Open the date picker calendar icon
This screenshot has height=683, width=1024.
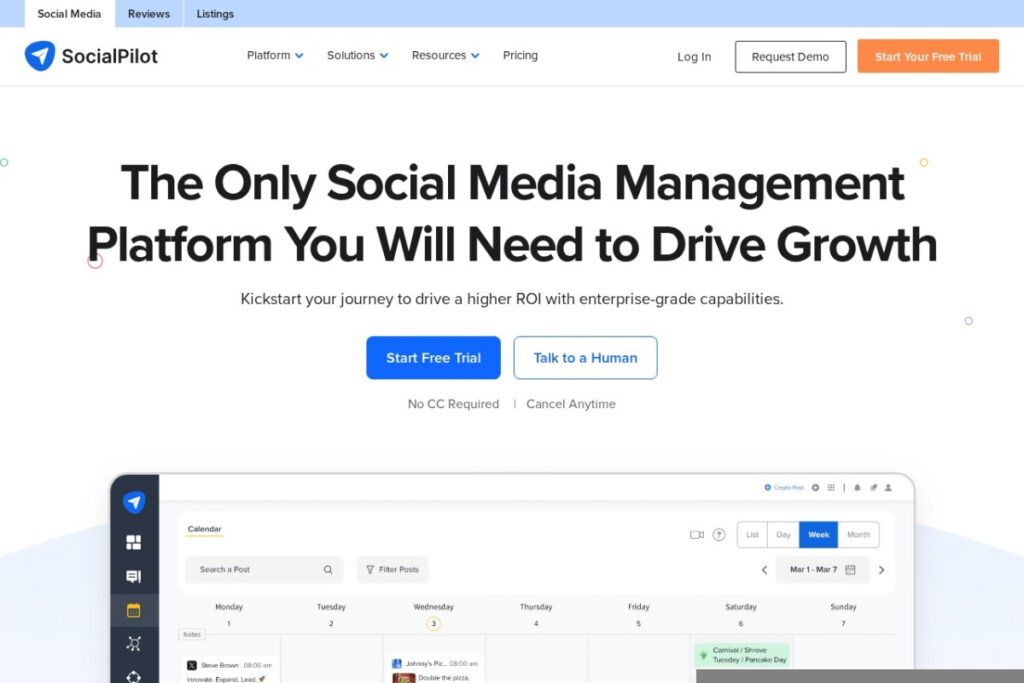point(850,569)
